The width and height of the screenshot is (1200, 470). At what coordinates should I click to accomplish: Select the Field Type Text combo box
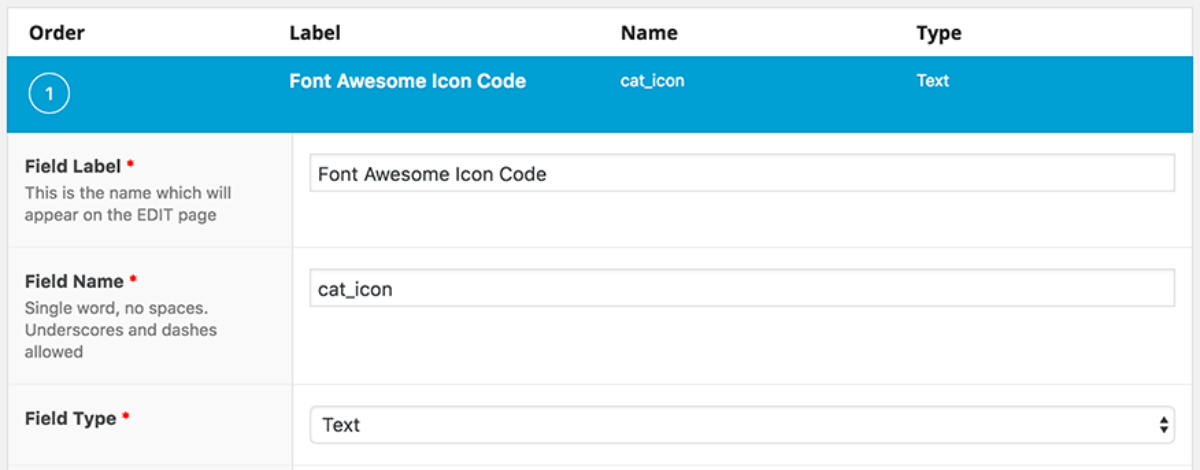point(742,425)
